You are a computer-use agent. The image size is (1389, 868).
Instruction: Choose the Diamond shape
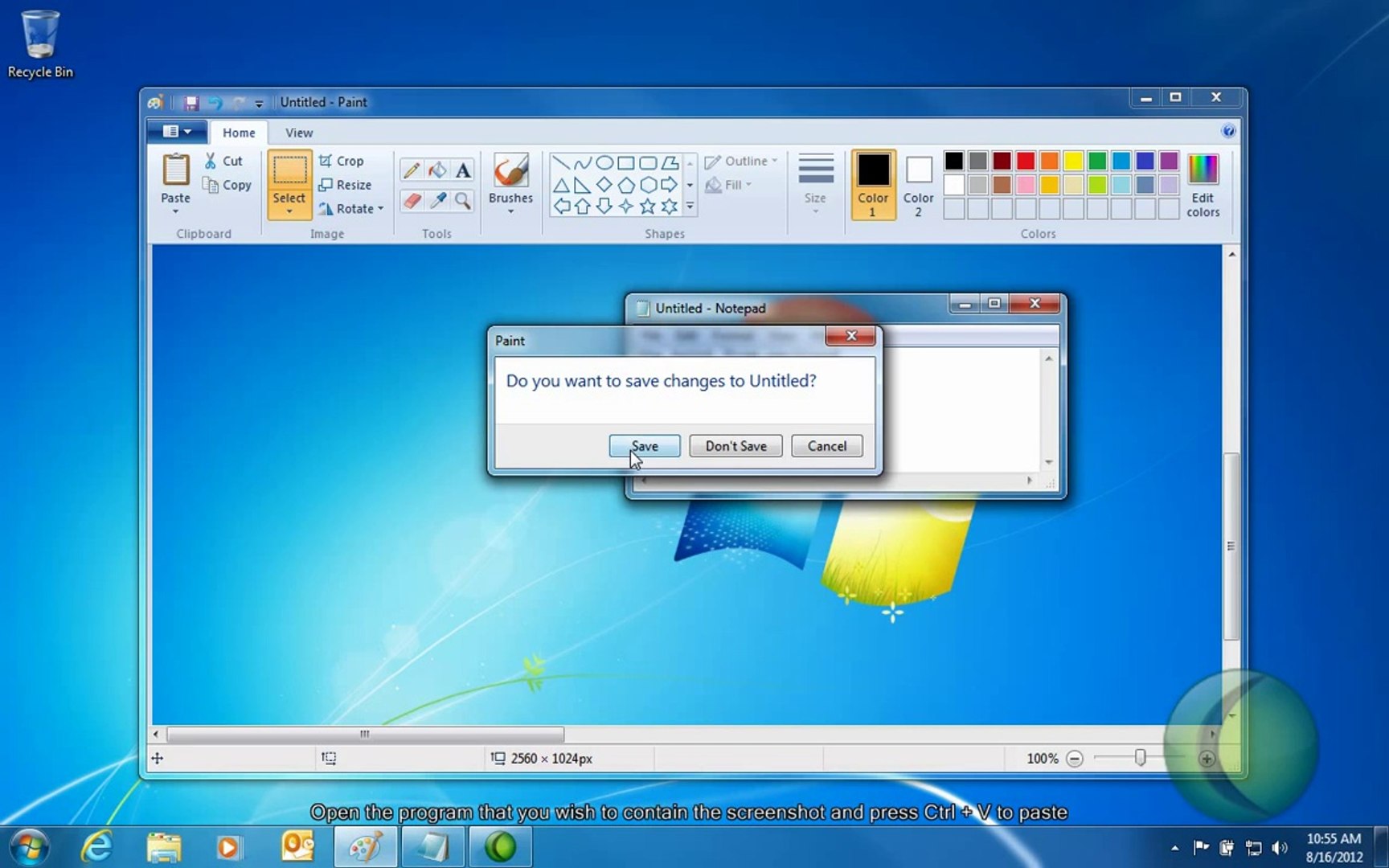point(604,185)
